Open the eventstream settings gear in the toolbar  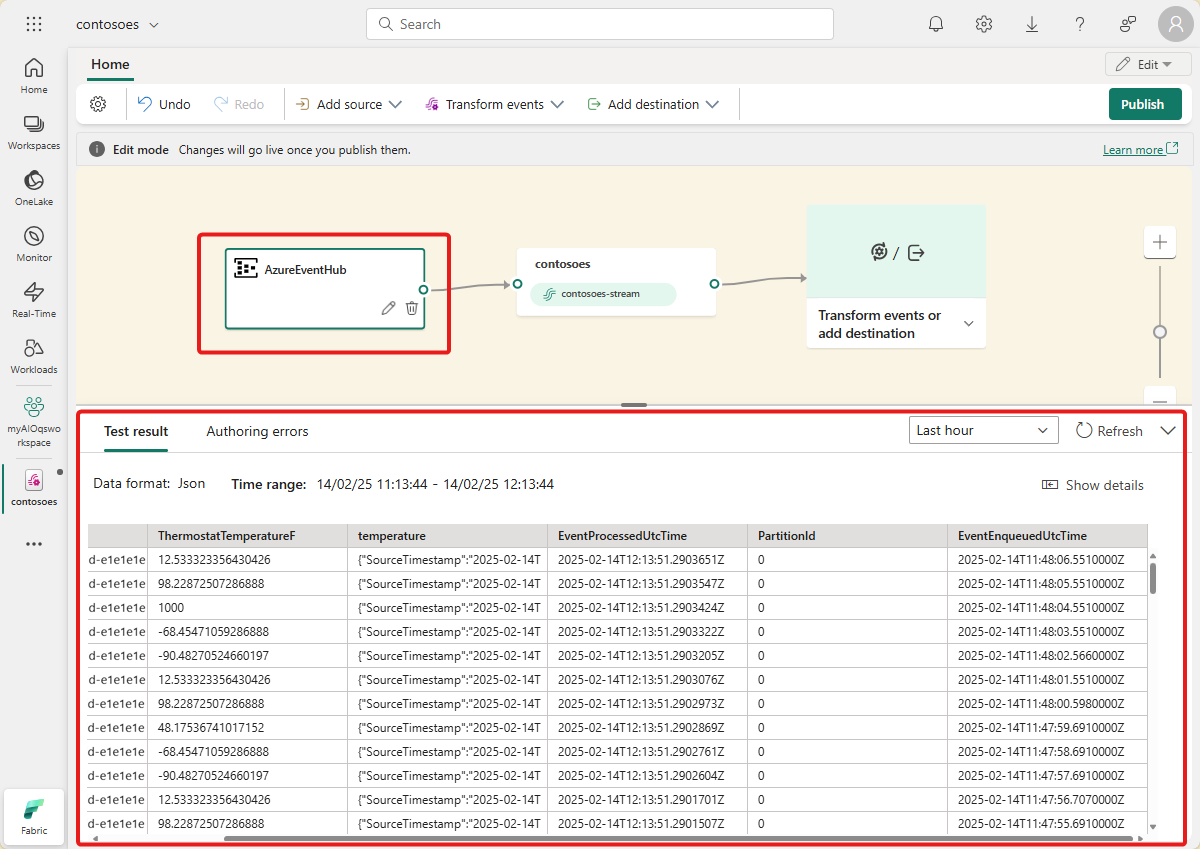(97, 103)
